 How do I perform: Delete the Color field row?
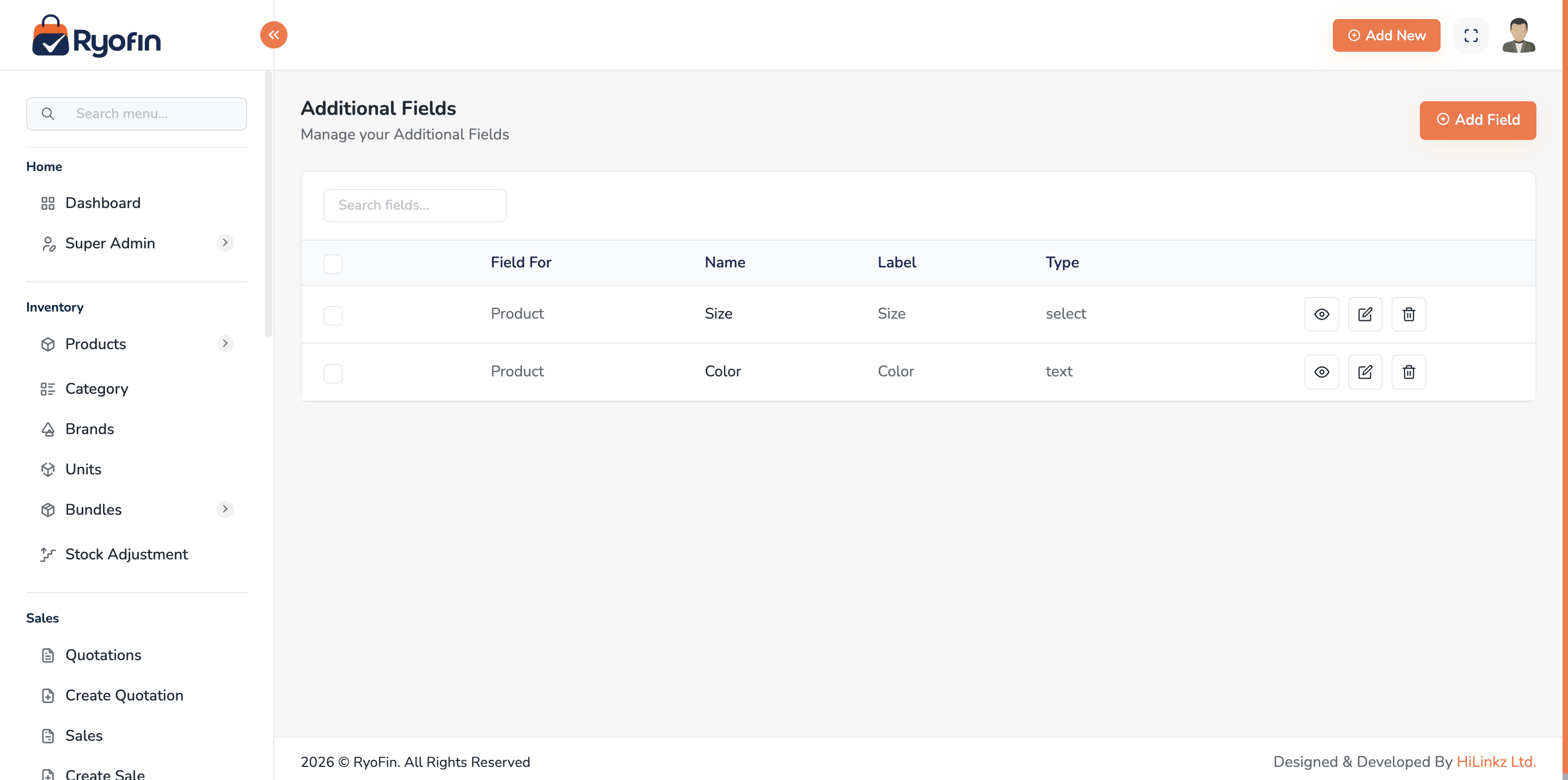pyautogui.click(x=1408, y=372)
